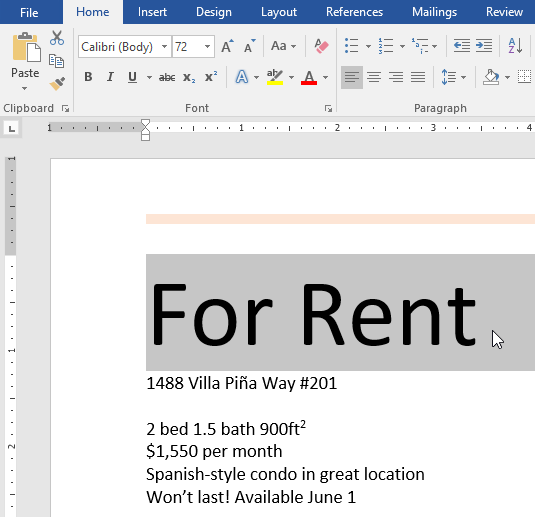
Task: Justify the paragraph text
Action: tap(418, 77)
